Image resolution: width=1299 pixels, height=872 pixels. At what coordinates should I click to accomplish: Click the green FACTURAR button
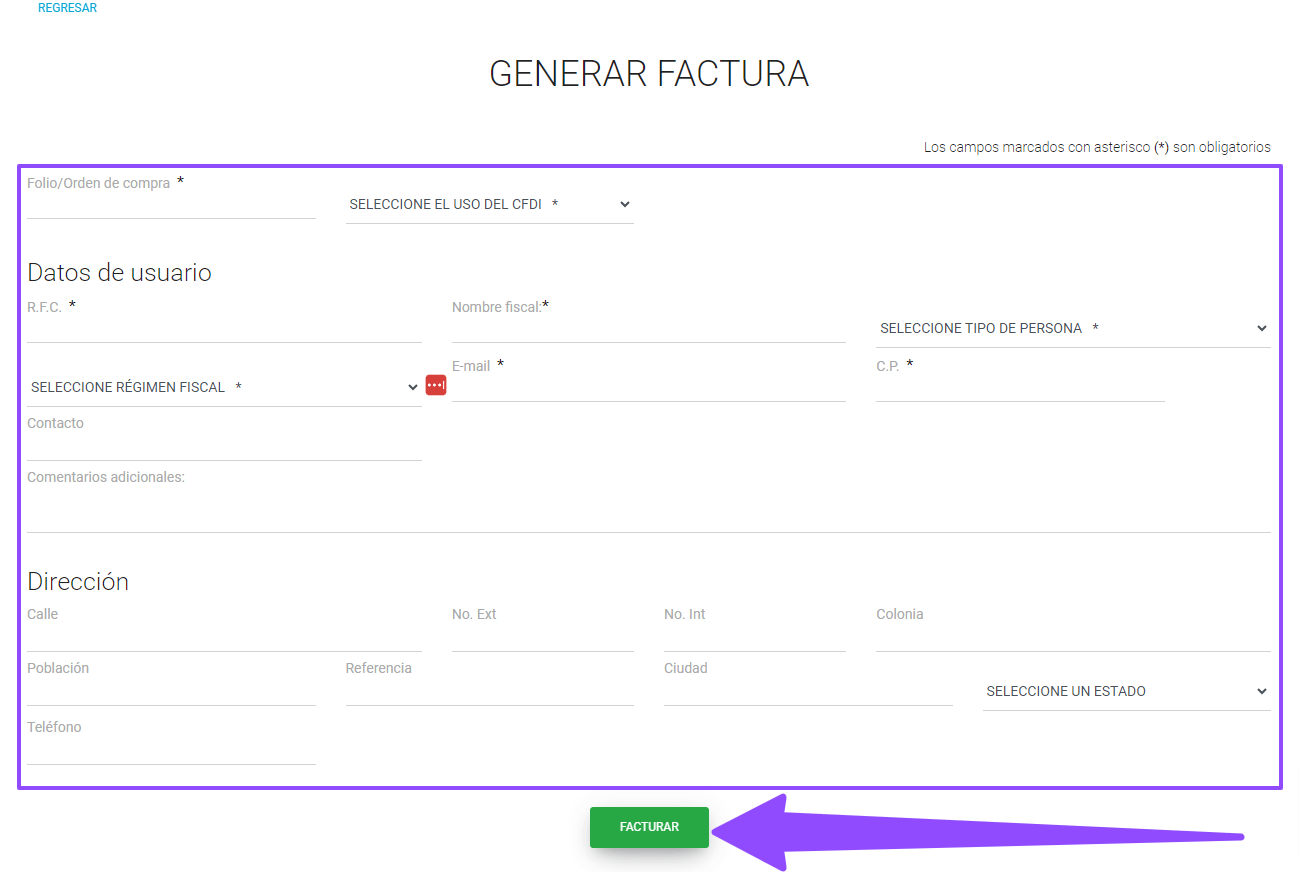click(x=649, y=827)
